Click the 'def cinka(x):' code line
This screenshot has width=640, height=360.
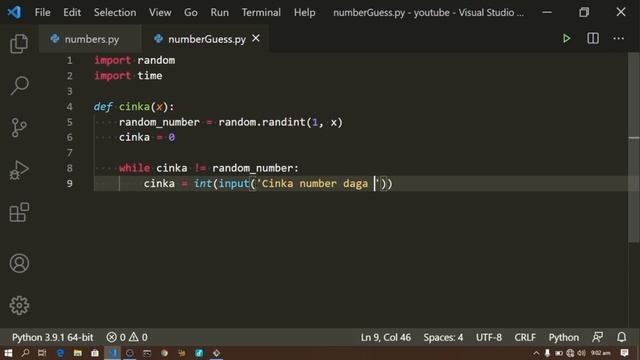[134, 107]
